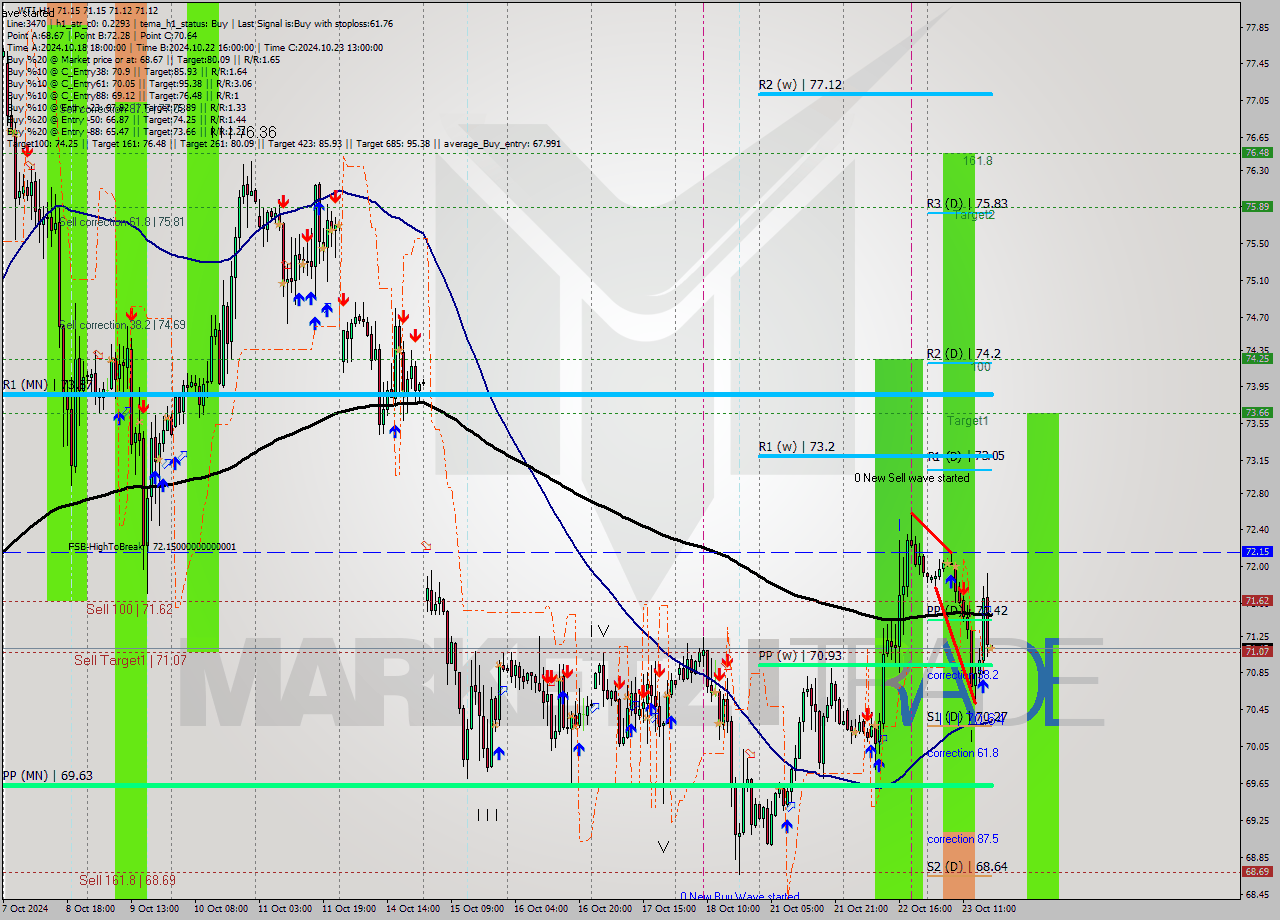Image resolution: width=1280 pixels, height=920 pixels.
Task: Click the 70.05 price scale value
Action: click(x=1258, y=746)
